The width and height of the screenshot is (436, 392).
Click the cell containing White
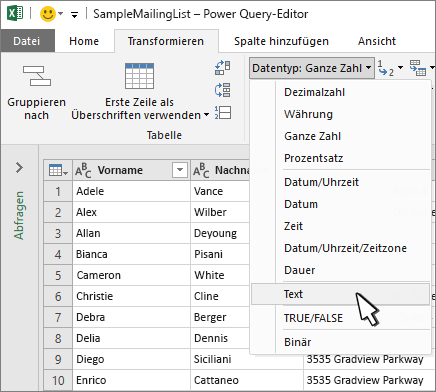(220, 275)
